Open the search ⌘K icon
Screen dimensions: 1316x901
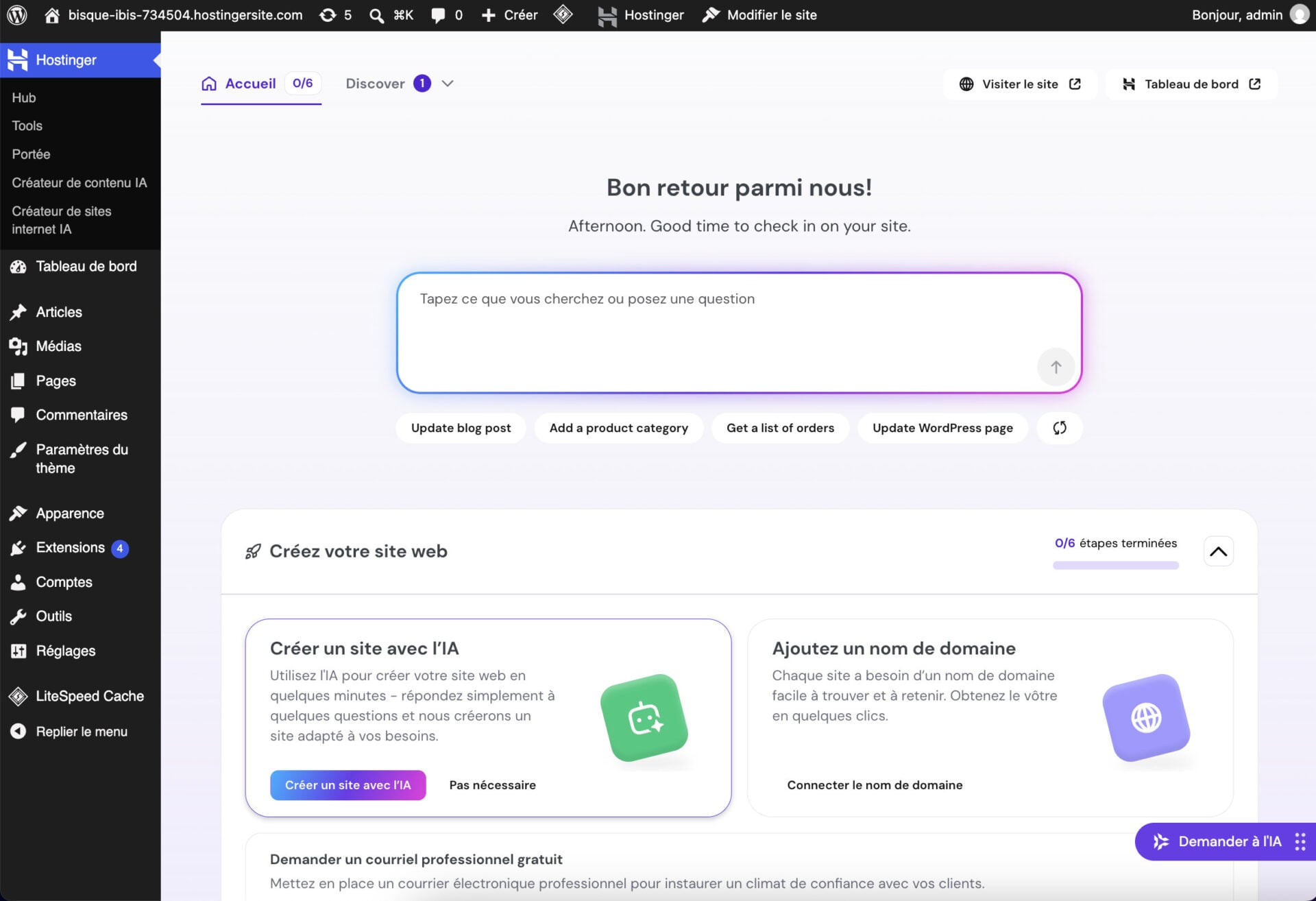tap(391, 15)
